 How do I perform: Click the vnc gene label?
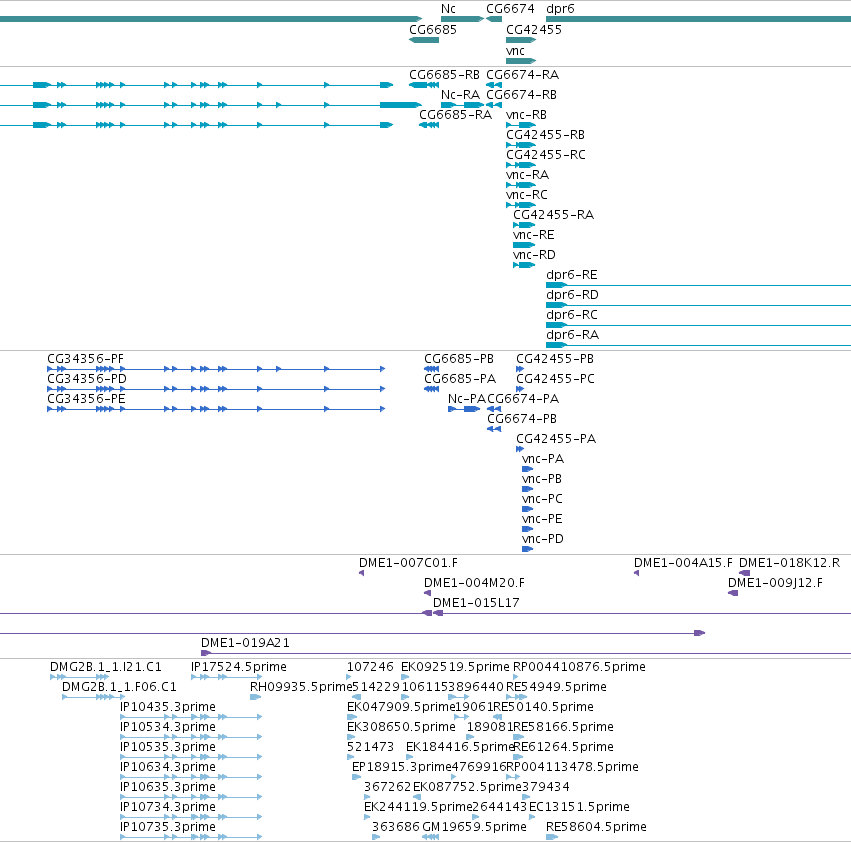point(515,51)
